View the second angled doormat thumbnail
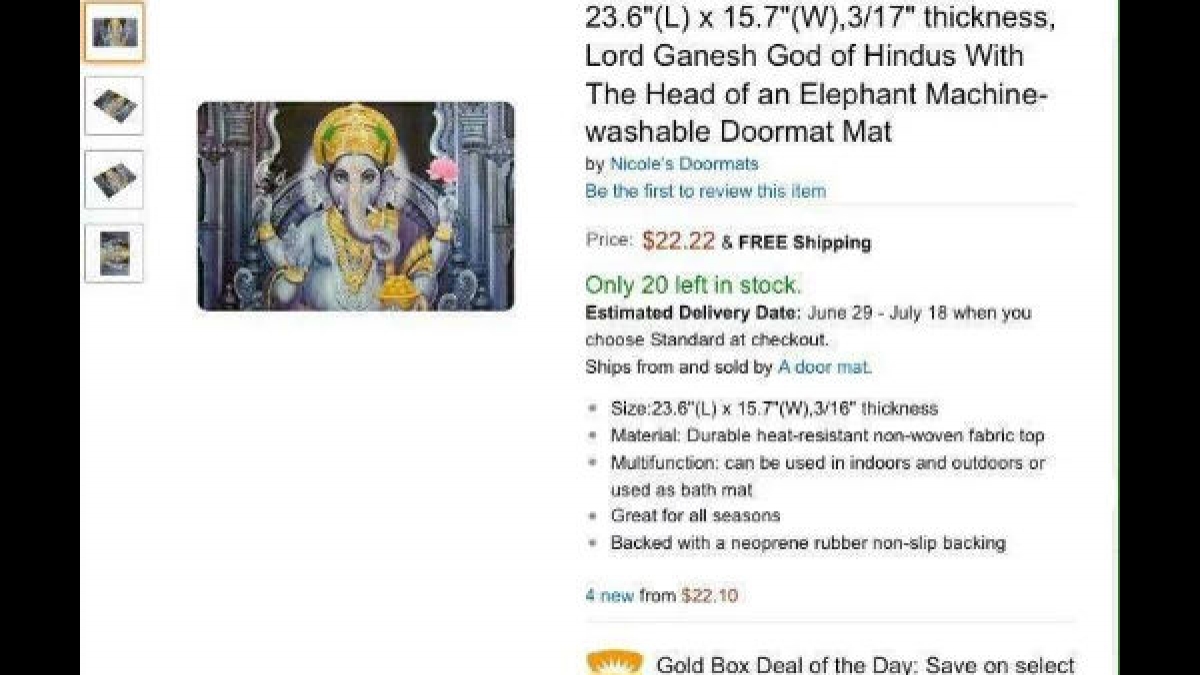Image resolution: width=1200 pixels, height=675 pixels. (x=114, y=105)
